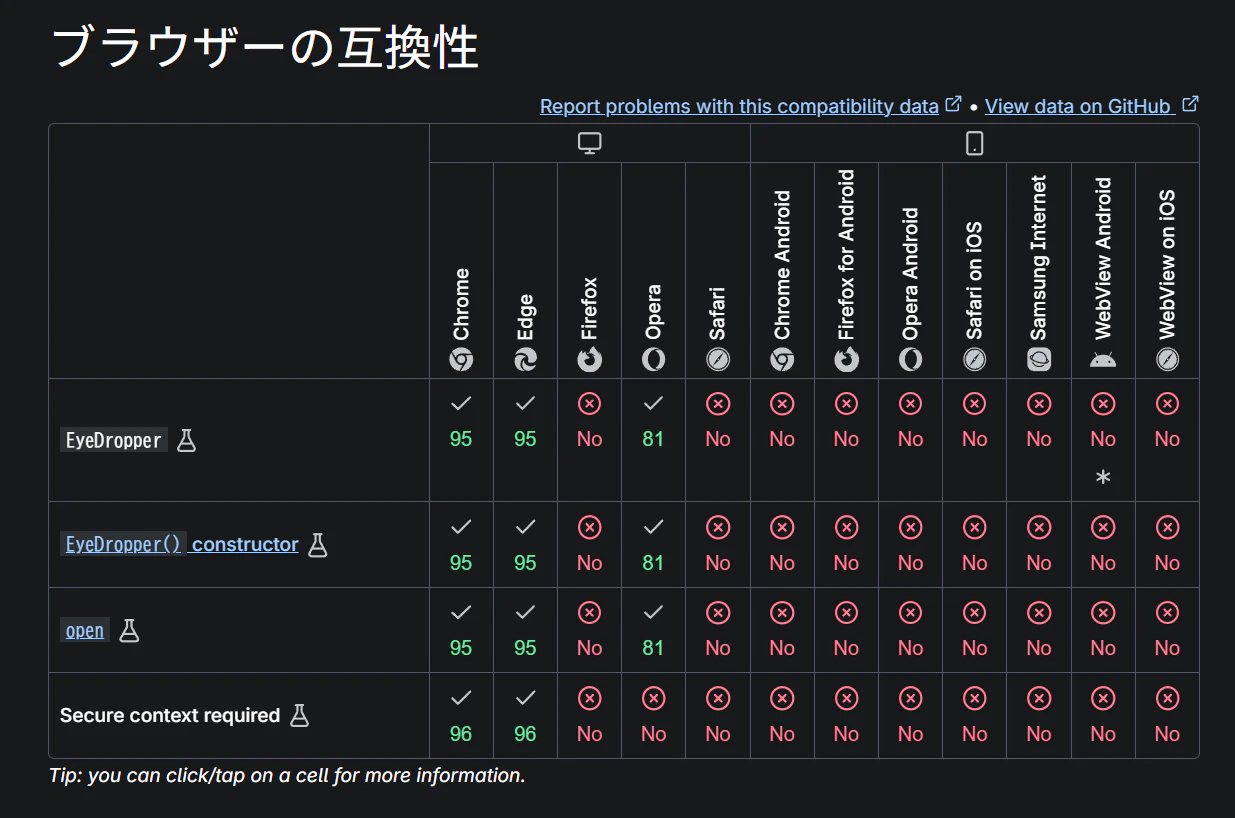The width and height of the screenshot is (1235, 818).
Task: Click the Firefox desktop logo icon
Action: (x=590, y=359)
